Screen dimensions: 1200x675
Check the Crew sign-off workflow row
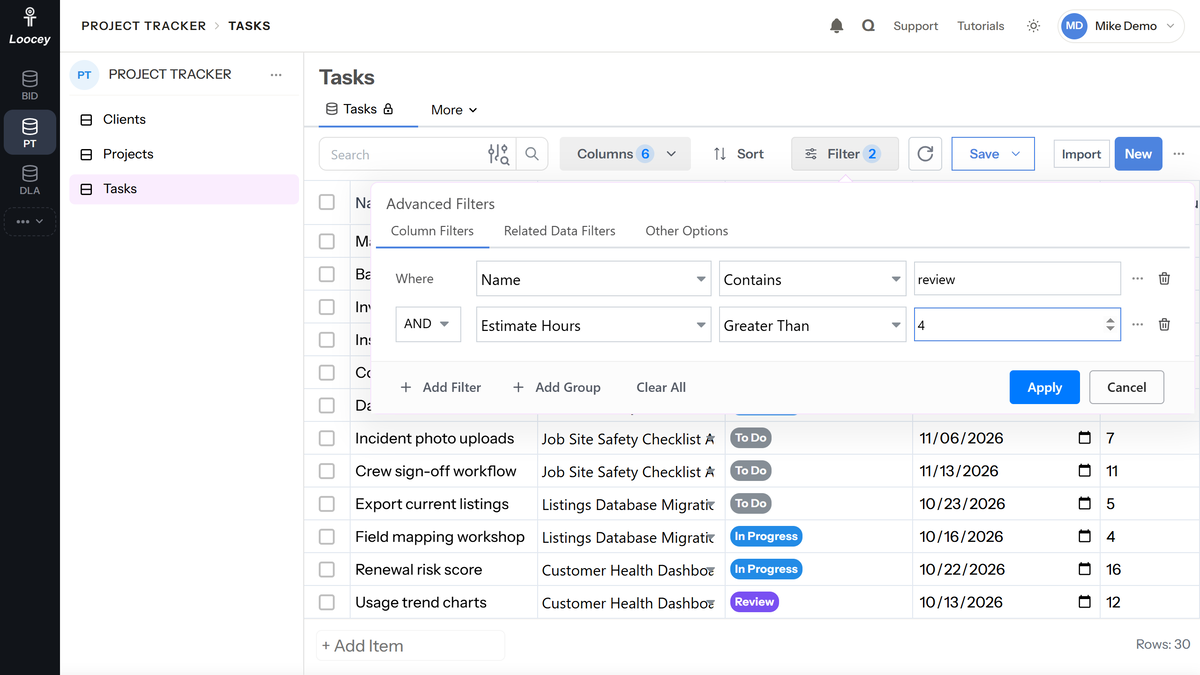[x=327, y=471]
